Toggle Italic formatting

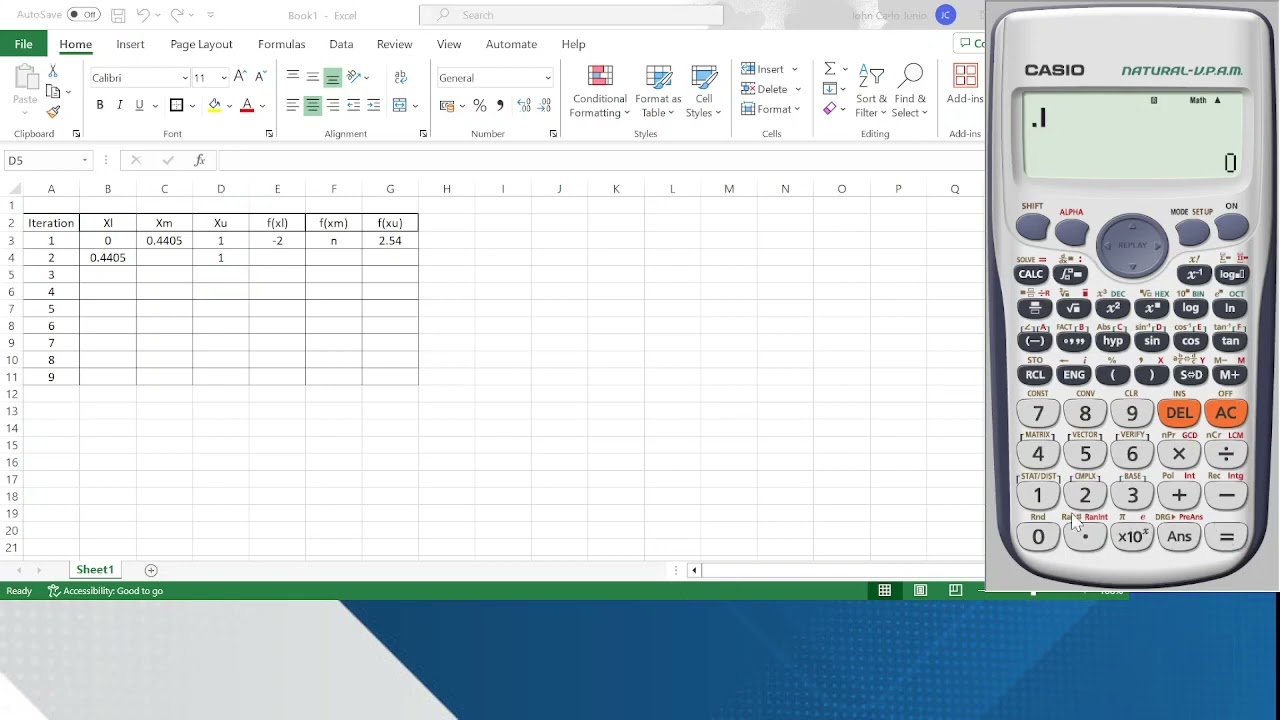click(120, 105)
